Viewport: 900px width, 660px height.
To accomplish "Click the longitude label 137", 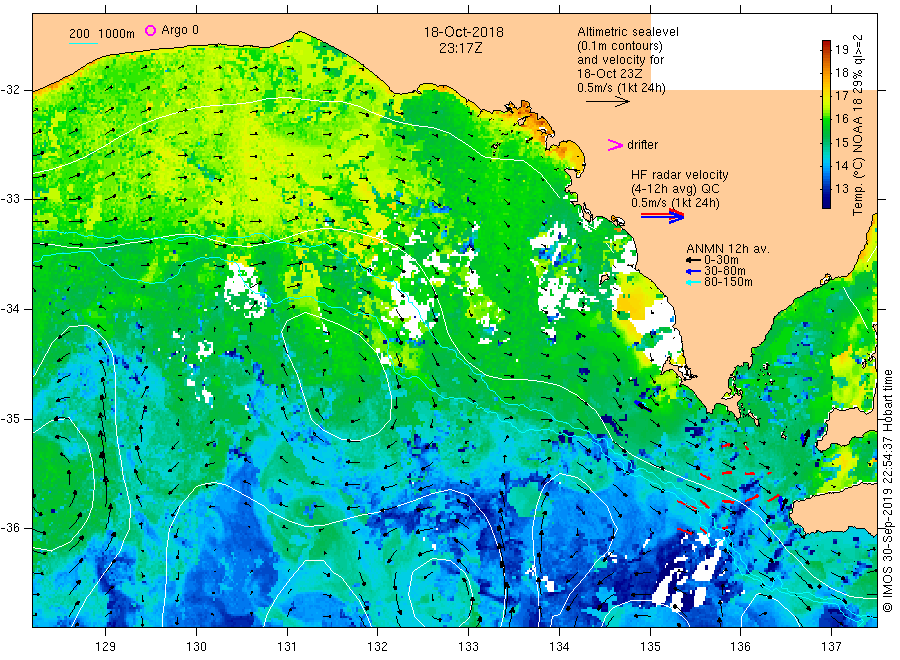I will (831, 647).
